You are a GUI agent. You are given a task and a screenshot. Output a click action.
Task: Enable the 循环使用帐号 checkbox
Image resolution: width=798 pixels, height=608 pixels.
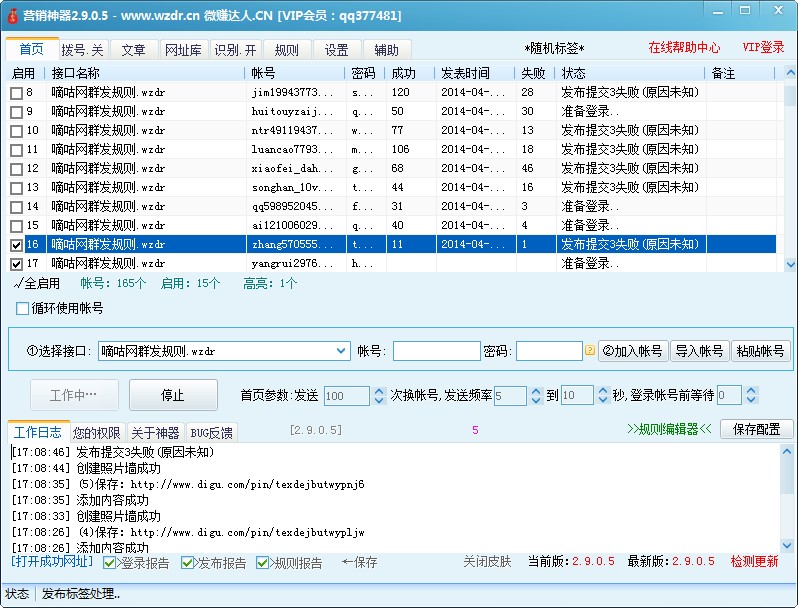(x=23, y=309)
